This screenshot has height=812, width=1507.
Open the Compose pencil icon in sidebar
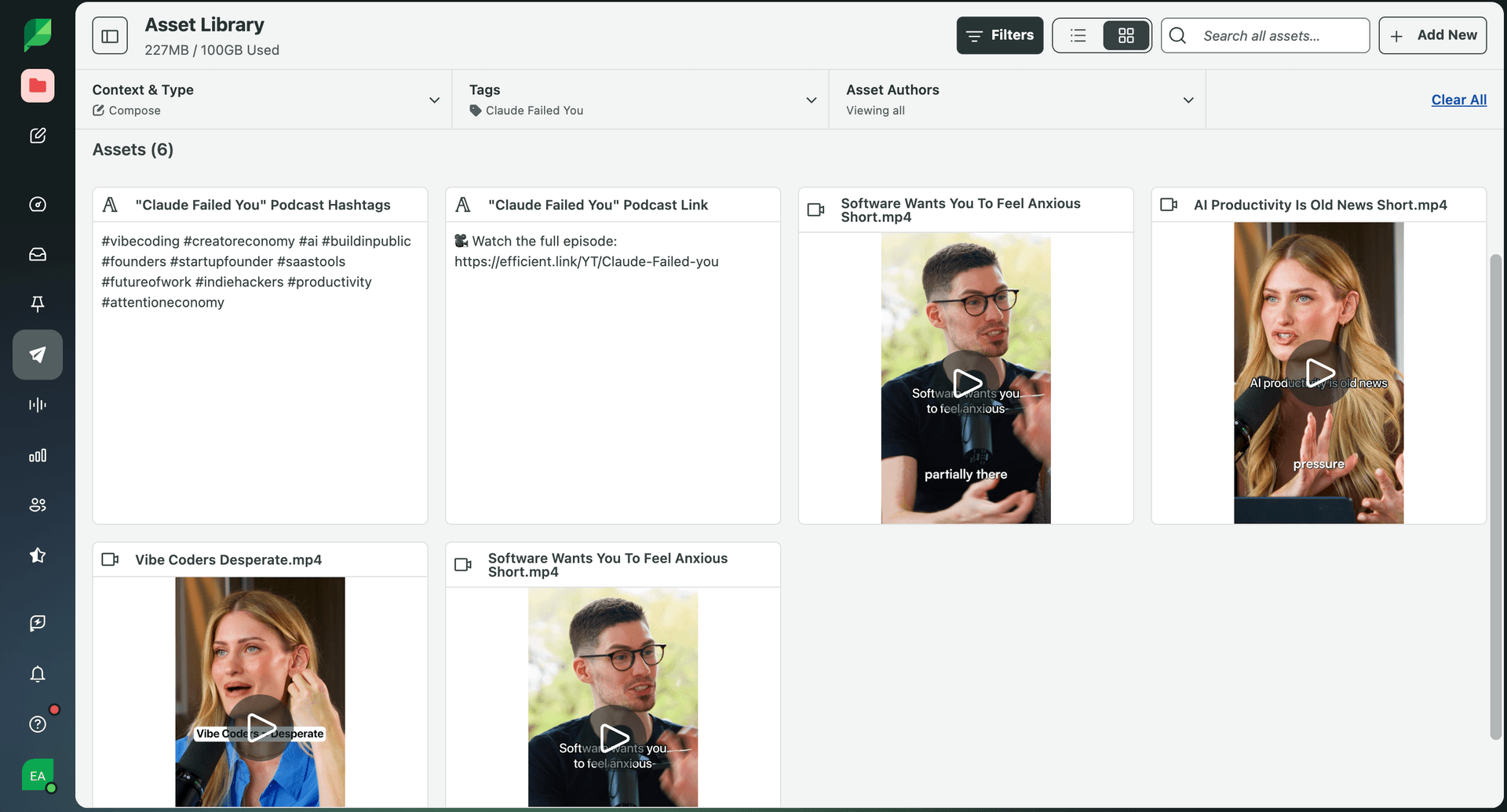pyautogui.click(x=38, y=136)
